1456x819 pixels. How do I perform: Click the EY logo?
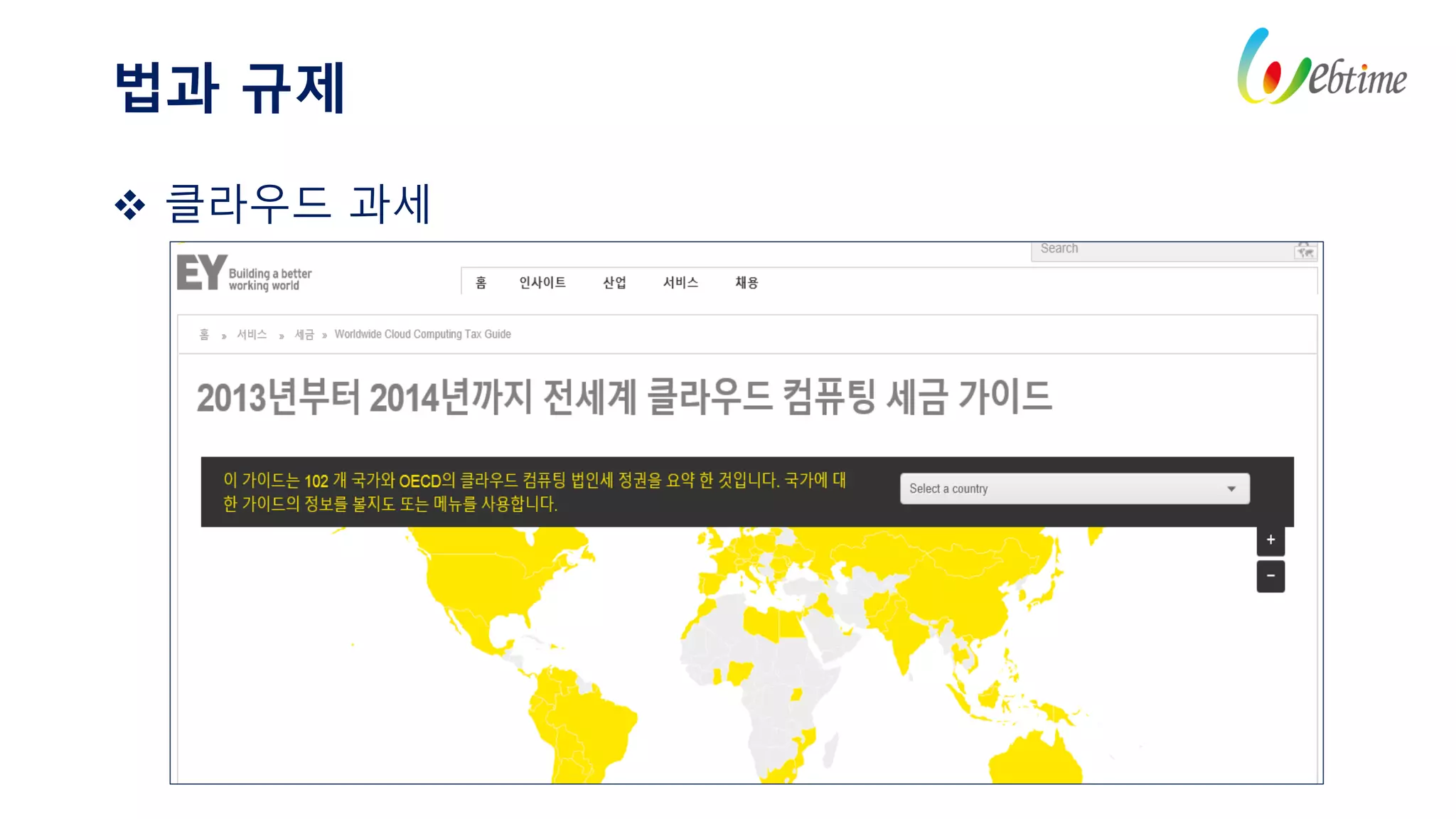(202, 272)
